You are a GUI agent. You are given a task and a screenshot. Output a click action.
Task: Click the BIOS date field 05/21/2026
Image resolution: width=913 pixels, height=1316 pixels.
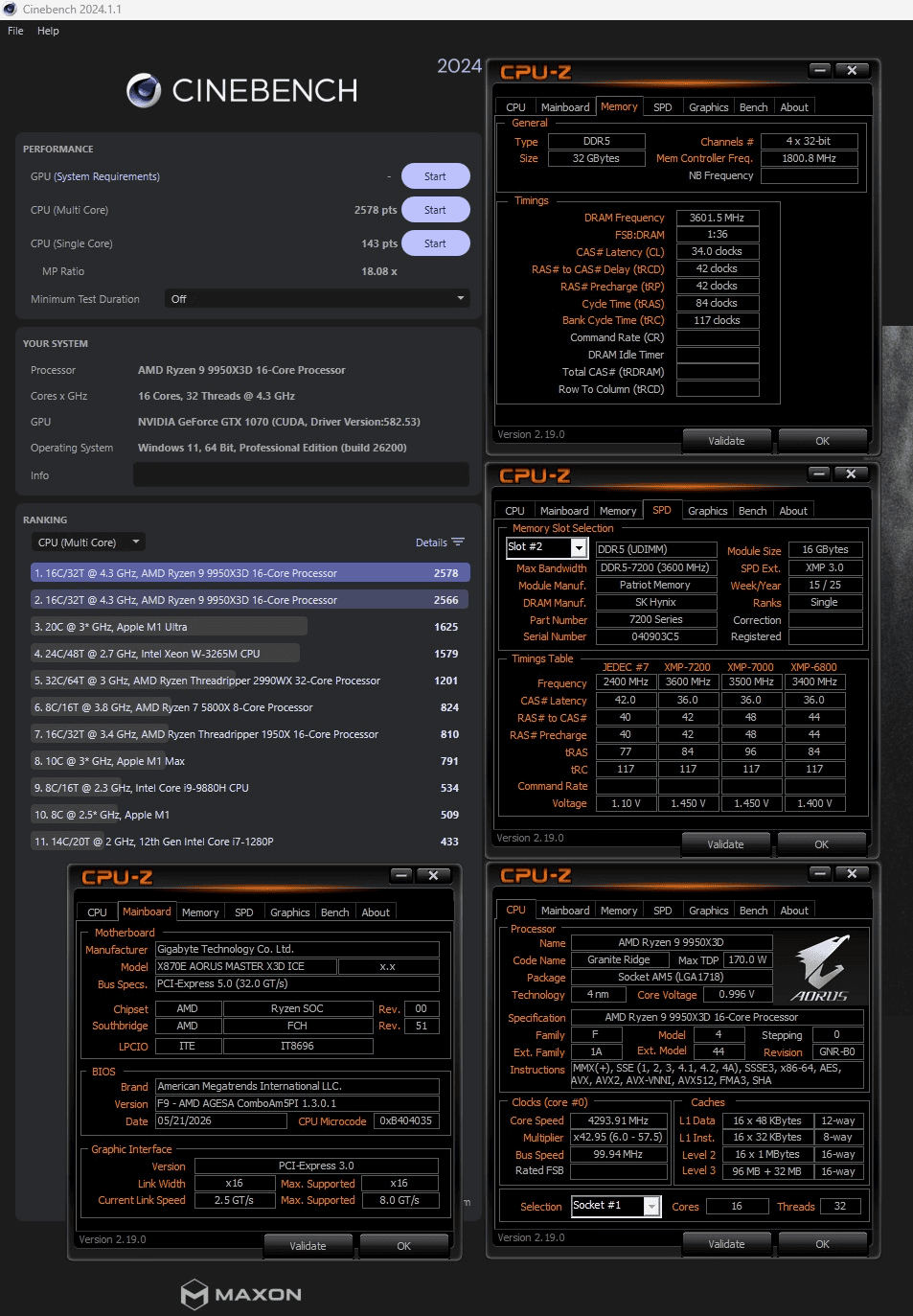[x=220, y=1120]
